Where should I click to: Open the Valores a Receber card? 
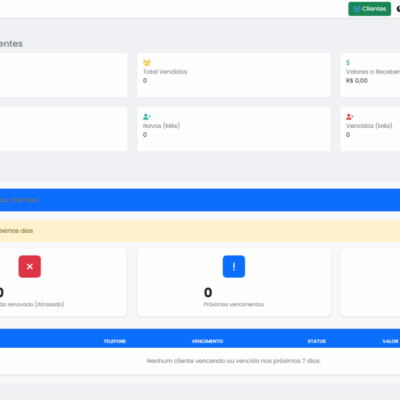click(x=370, y=75)
